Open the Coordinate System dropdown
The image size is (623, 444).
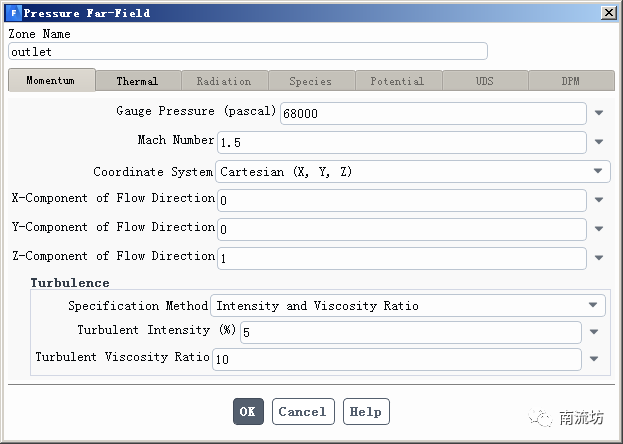point(412,172)
